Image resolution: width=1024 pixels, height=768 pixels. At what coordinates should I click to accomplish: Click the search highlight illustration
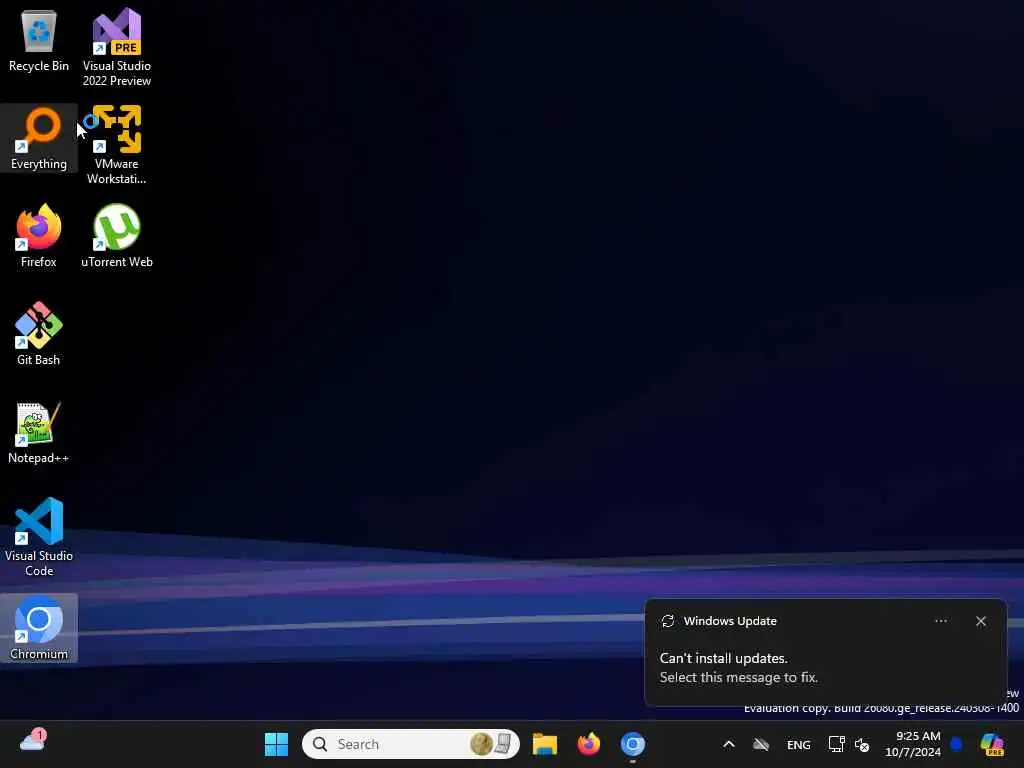[x=491, y=744]
